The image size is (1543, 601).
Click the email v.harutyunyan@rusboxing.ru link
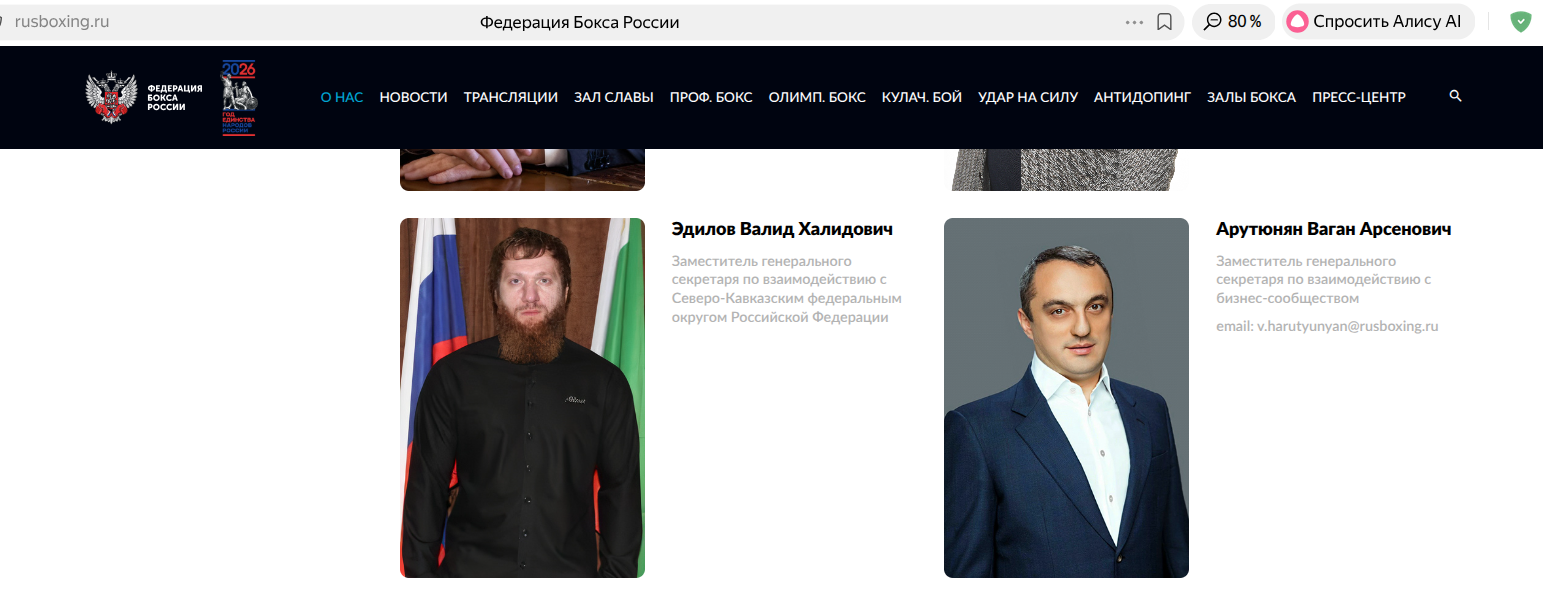[1327, 326]
